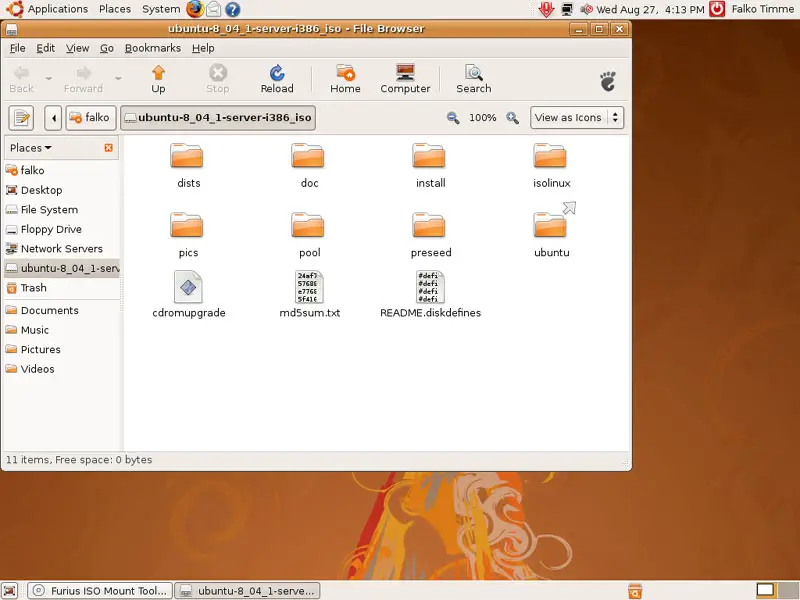Select the install folder icon
Image resolution: width=800 pixels, height=600 pixels.
pos(429,156)
